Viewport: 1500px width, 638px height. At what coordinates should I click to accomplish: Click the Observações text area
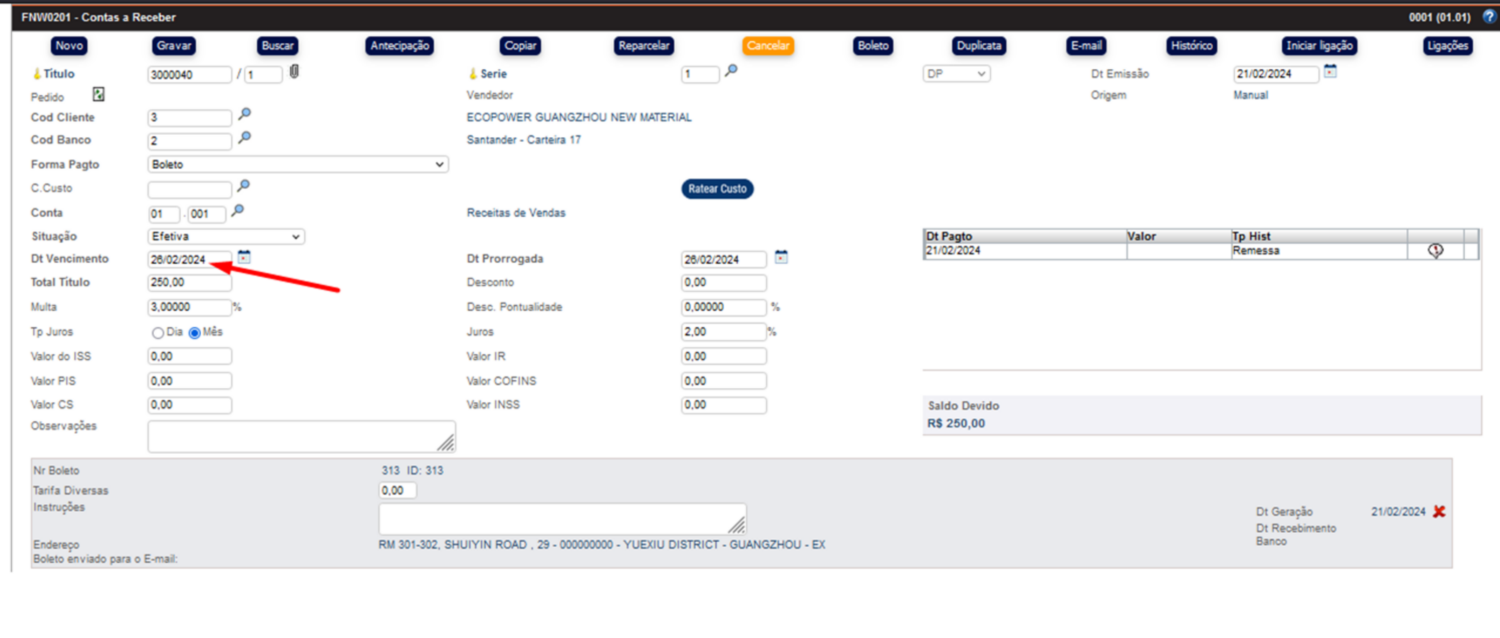[301, 436]
